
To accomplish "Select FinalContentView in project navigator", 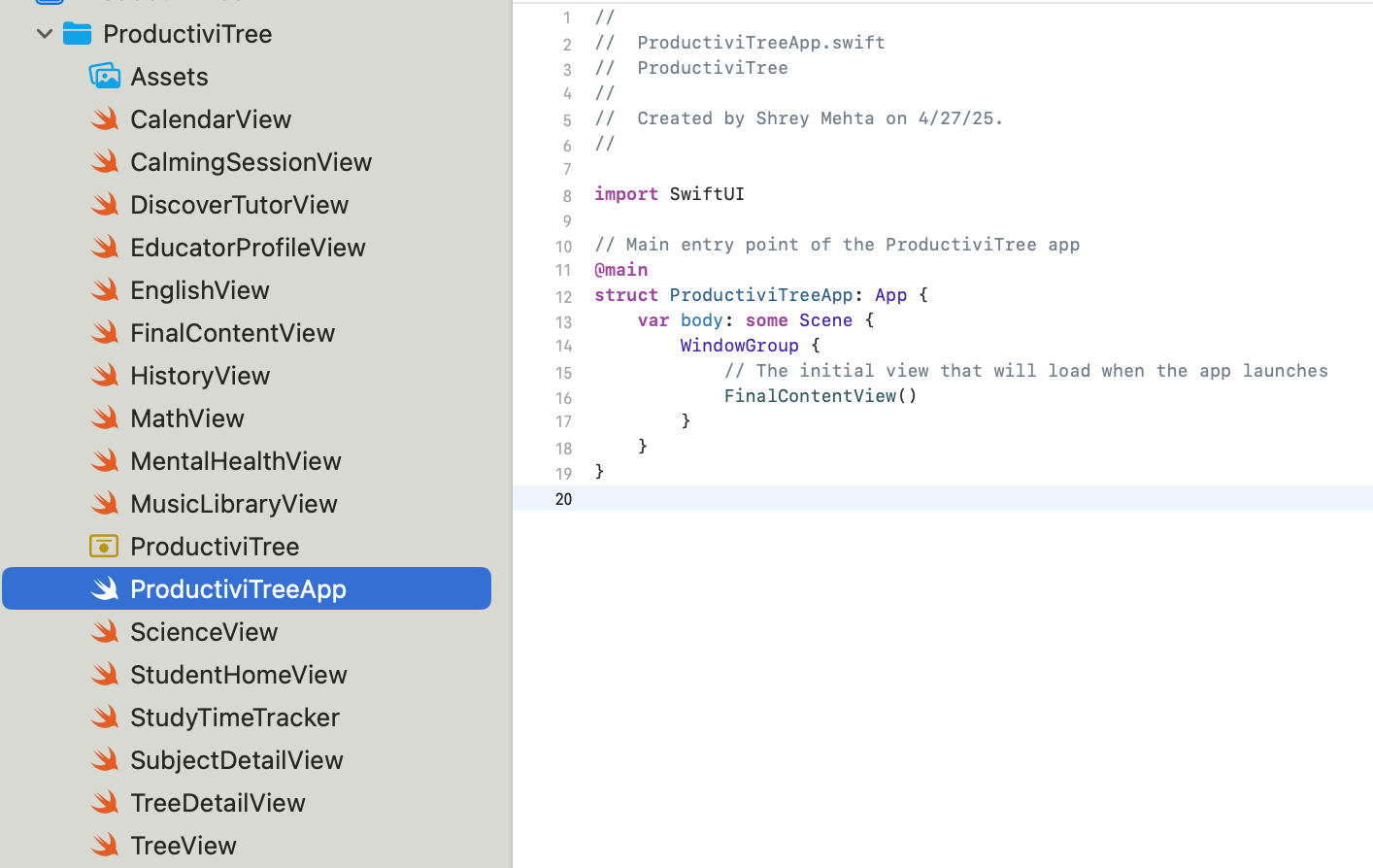I will pos(232,332).
